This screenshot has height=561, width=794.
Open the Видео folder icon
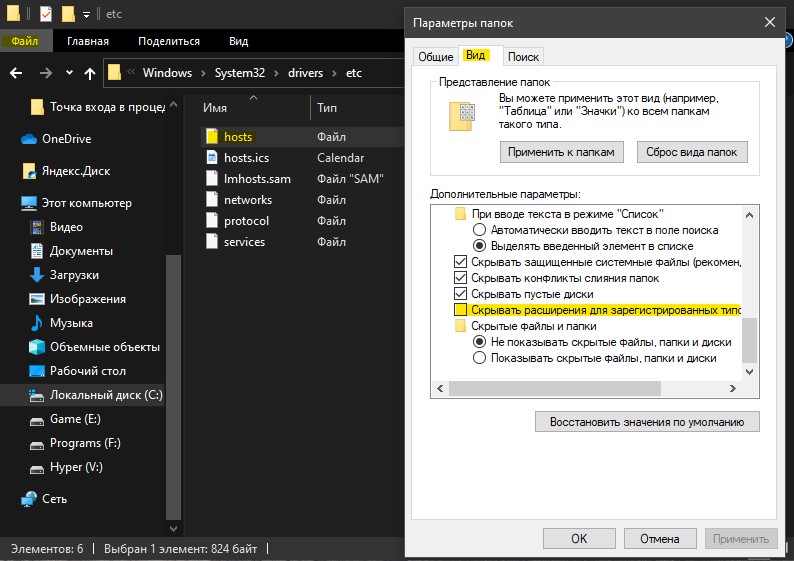click(x=36, y=227)
